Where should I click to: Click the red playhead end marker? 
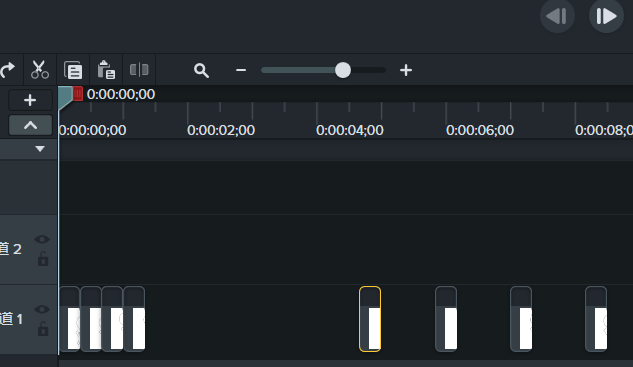pyautogui.click(x=78, y=94)
